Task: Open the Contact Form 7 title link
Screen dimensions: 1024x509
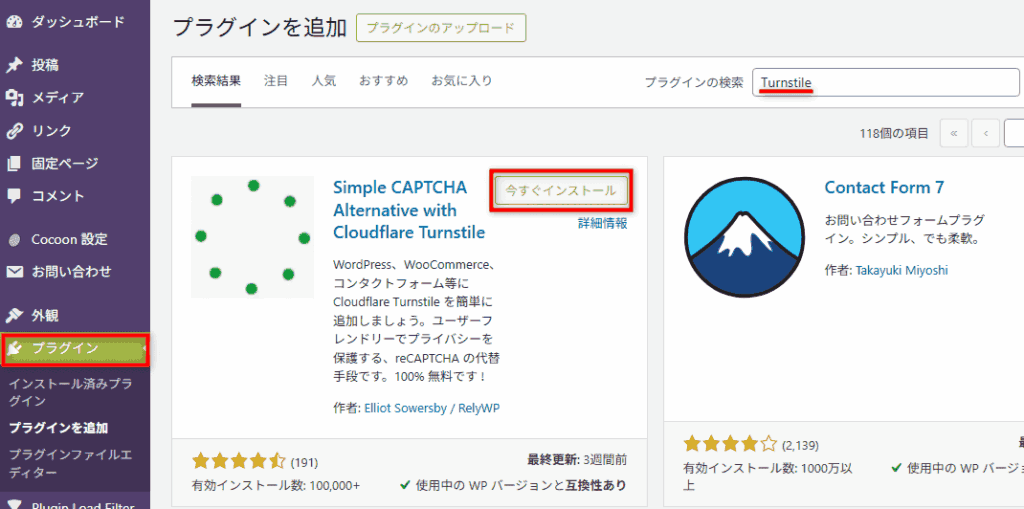Action: pyautogui.click(x=884, y=187)
